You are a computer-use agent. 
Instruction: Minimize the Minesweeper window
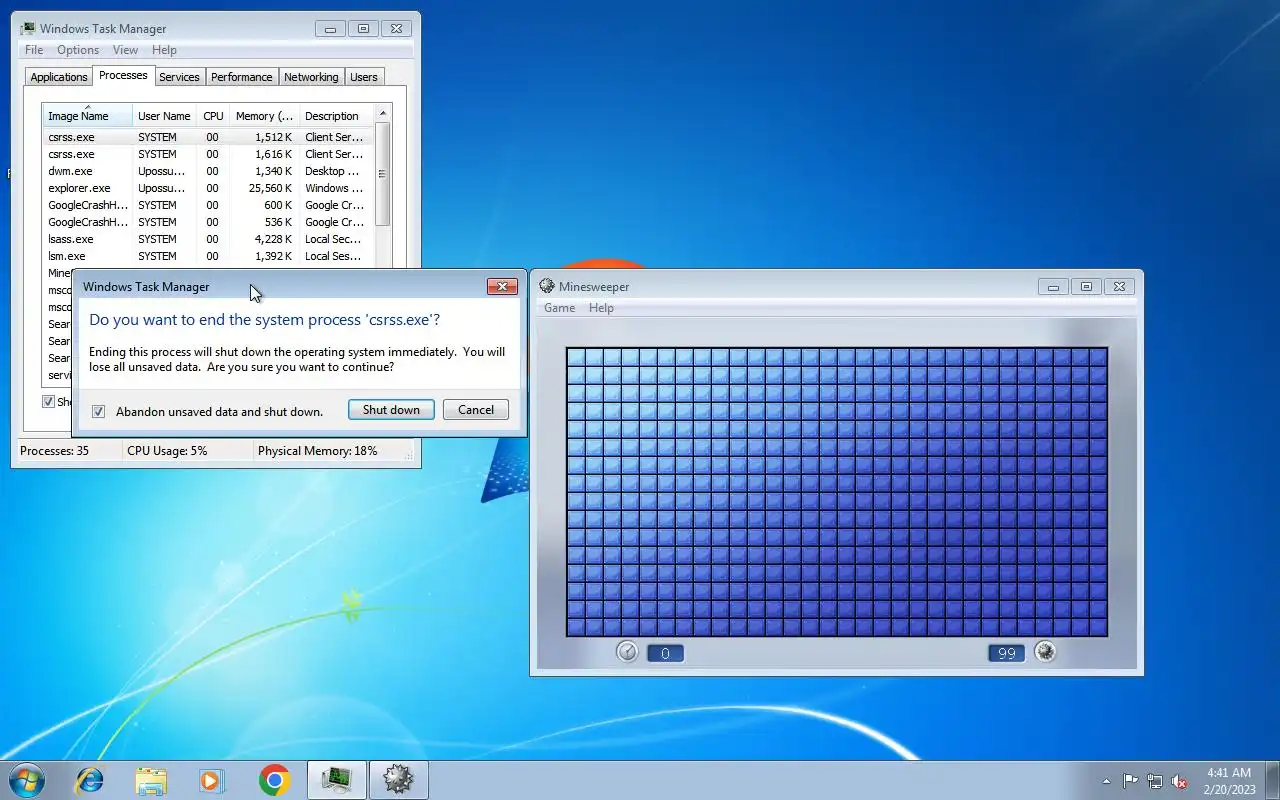point(1052,286)
